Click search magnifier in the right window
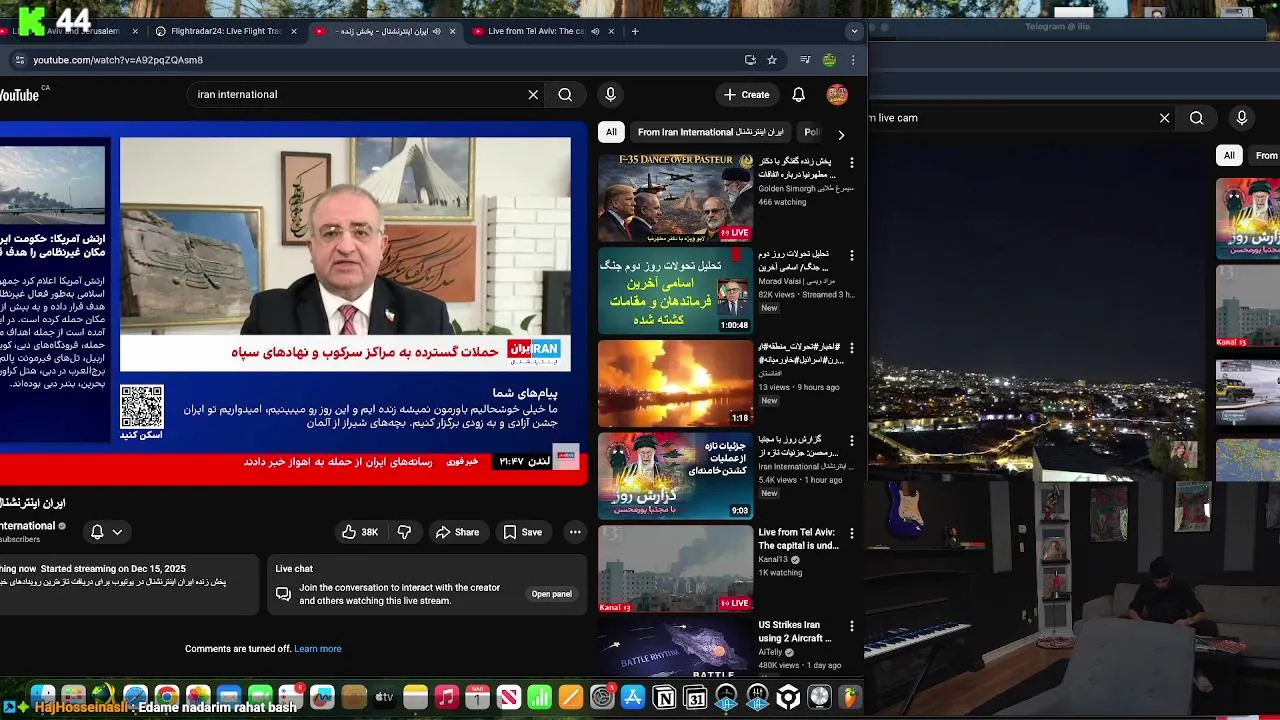This screenshot has height=720, width=1280. (1196, 118)
